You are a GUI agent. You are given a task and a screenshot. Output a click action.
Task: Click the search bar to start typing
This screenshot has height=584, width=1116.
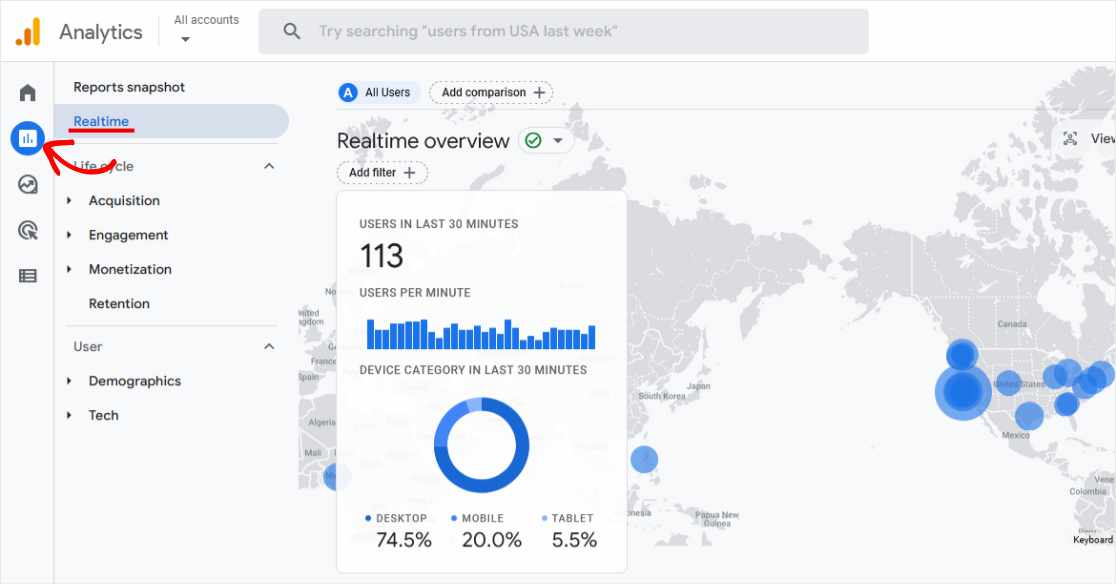[560, 31]
